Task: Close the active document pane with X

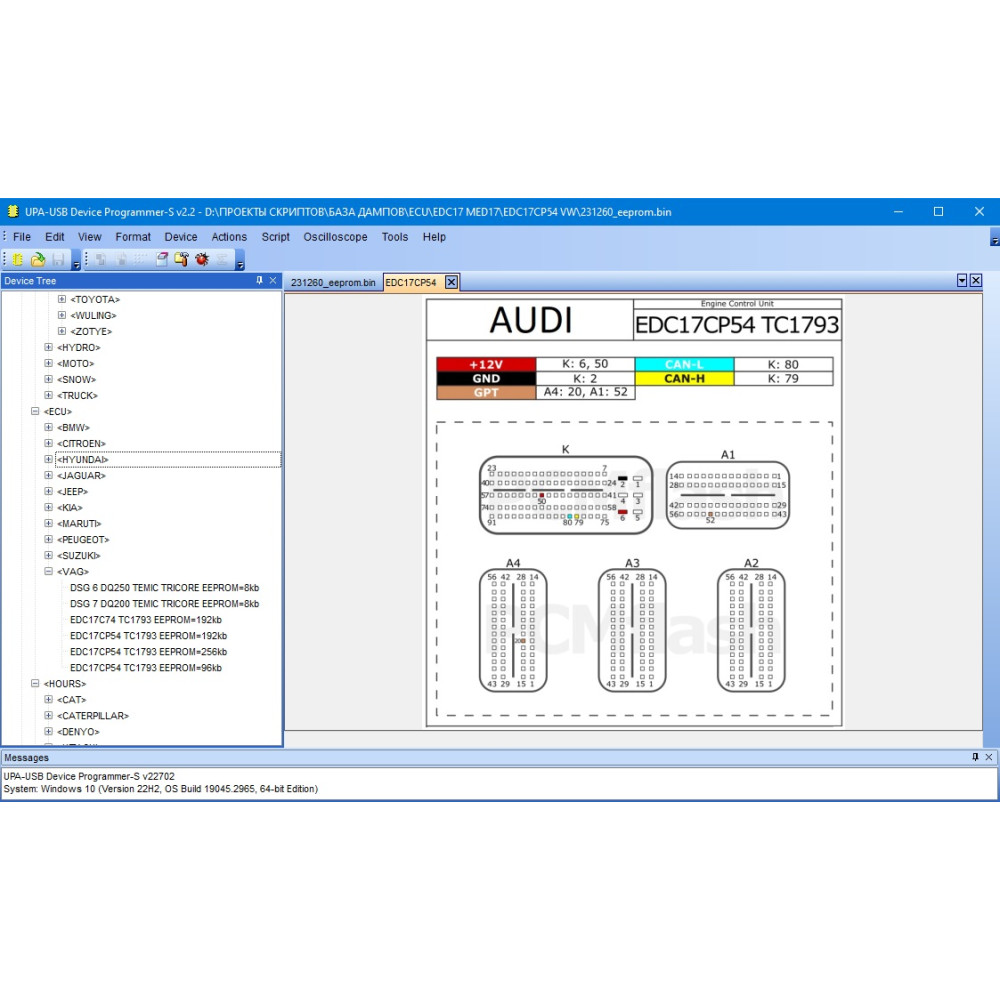Action: (976, 281)
